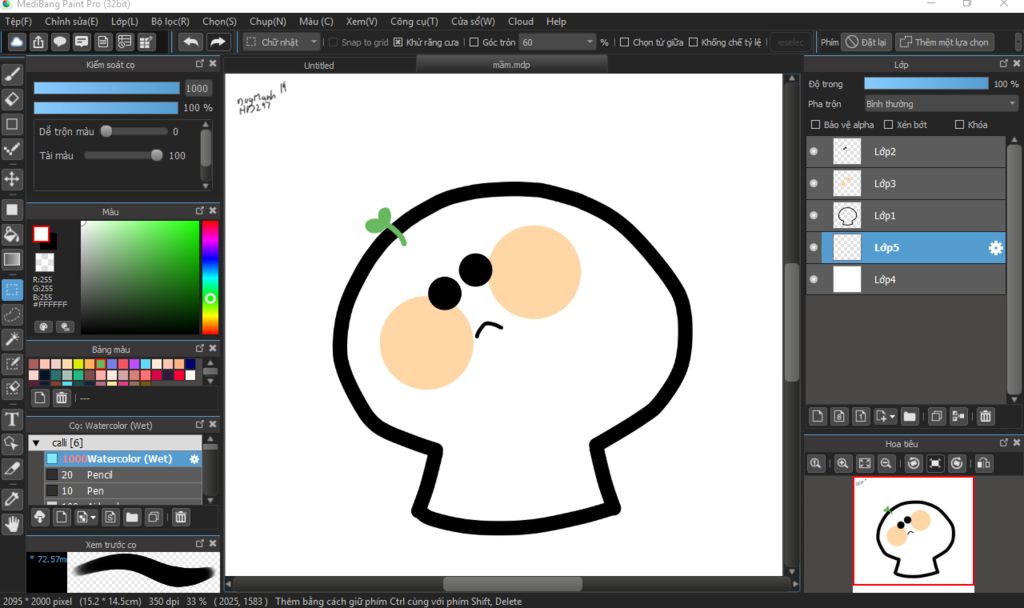The height and width of the screenshot is (608, 1024).
Task: Select the Pen brush
Action: tap(123, 491)
